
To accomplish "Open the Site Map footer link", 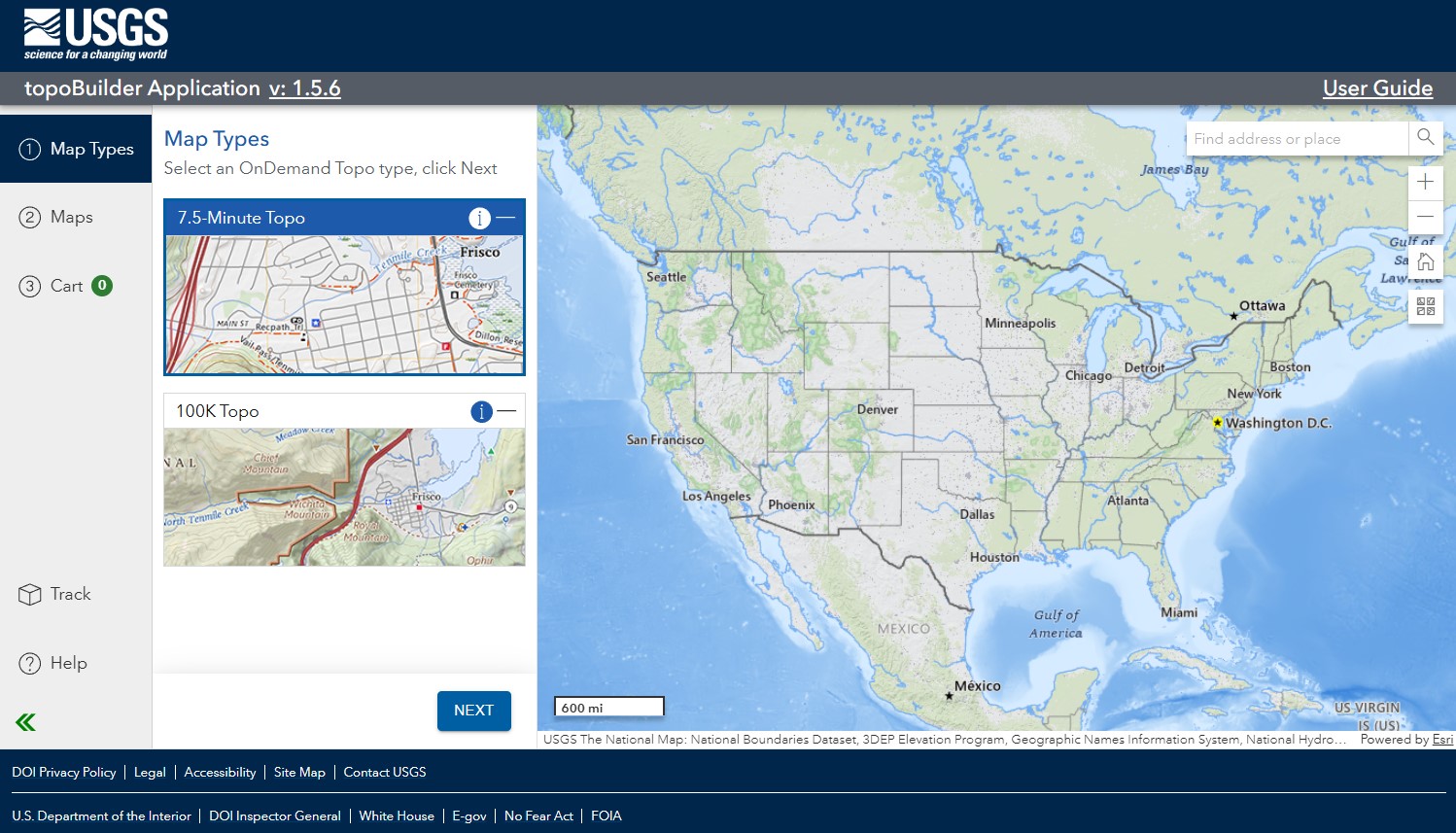I will click(x=299, y=772).
